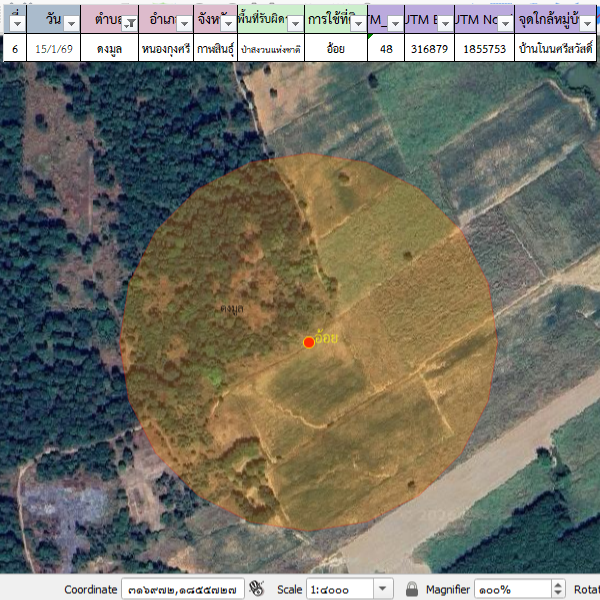
Task: Open the active filter on the ตำบล column
Action: pyautogui.click(x=129, y=23)
